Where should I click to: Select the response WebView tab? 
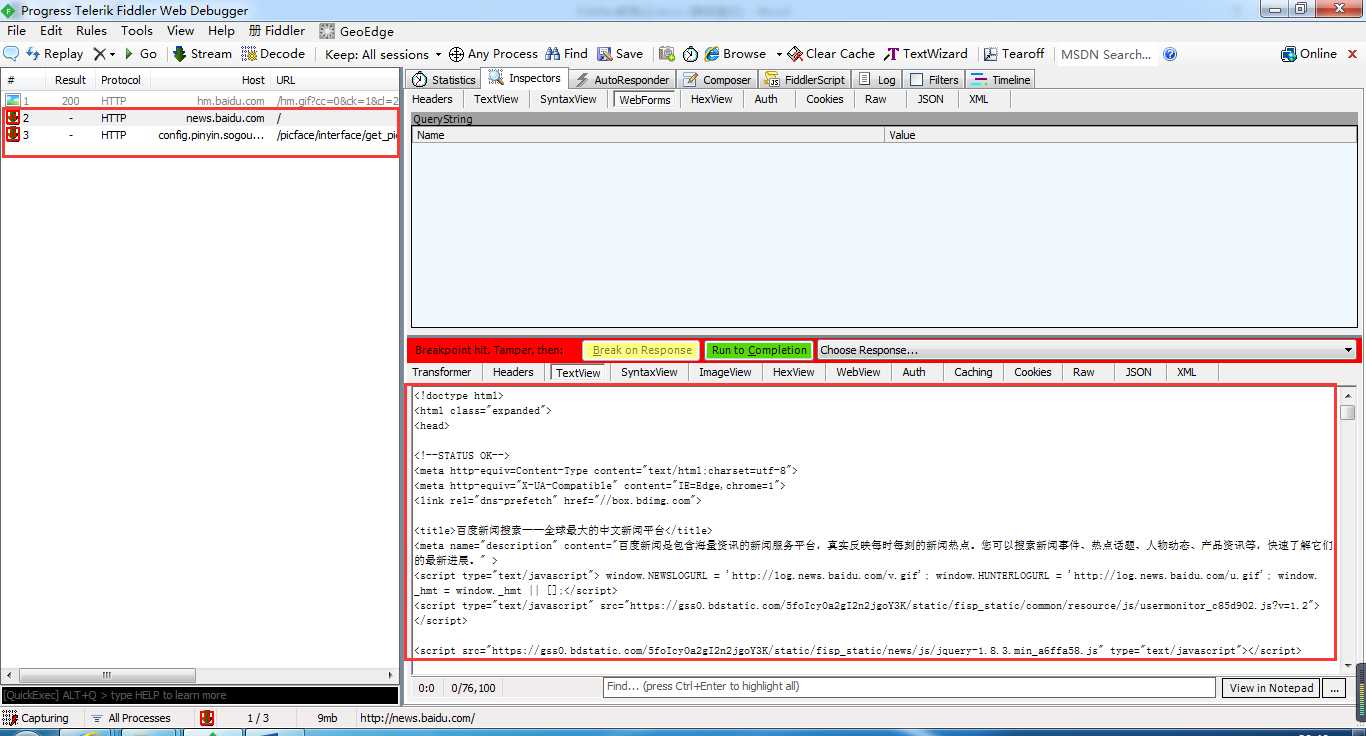[858, 372]
